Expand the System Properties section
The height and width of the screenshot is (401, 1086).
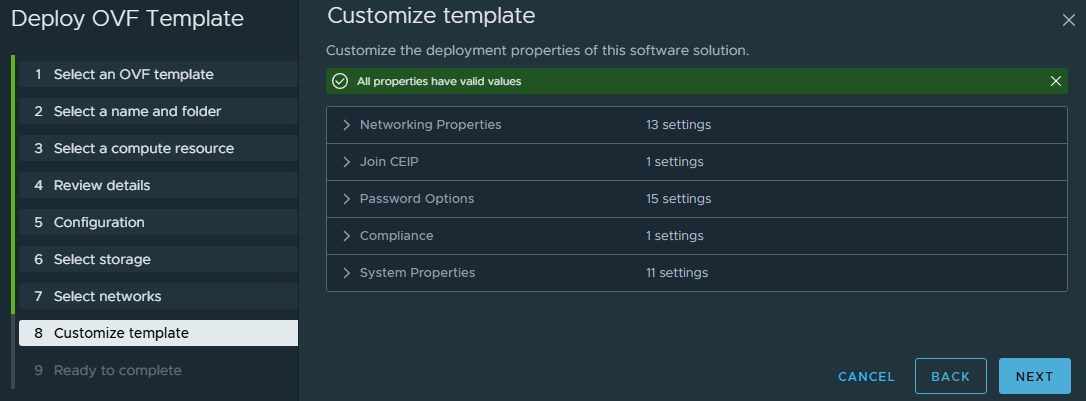pos(347,273)
